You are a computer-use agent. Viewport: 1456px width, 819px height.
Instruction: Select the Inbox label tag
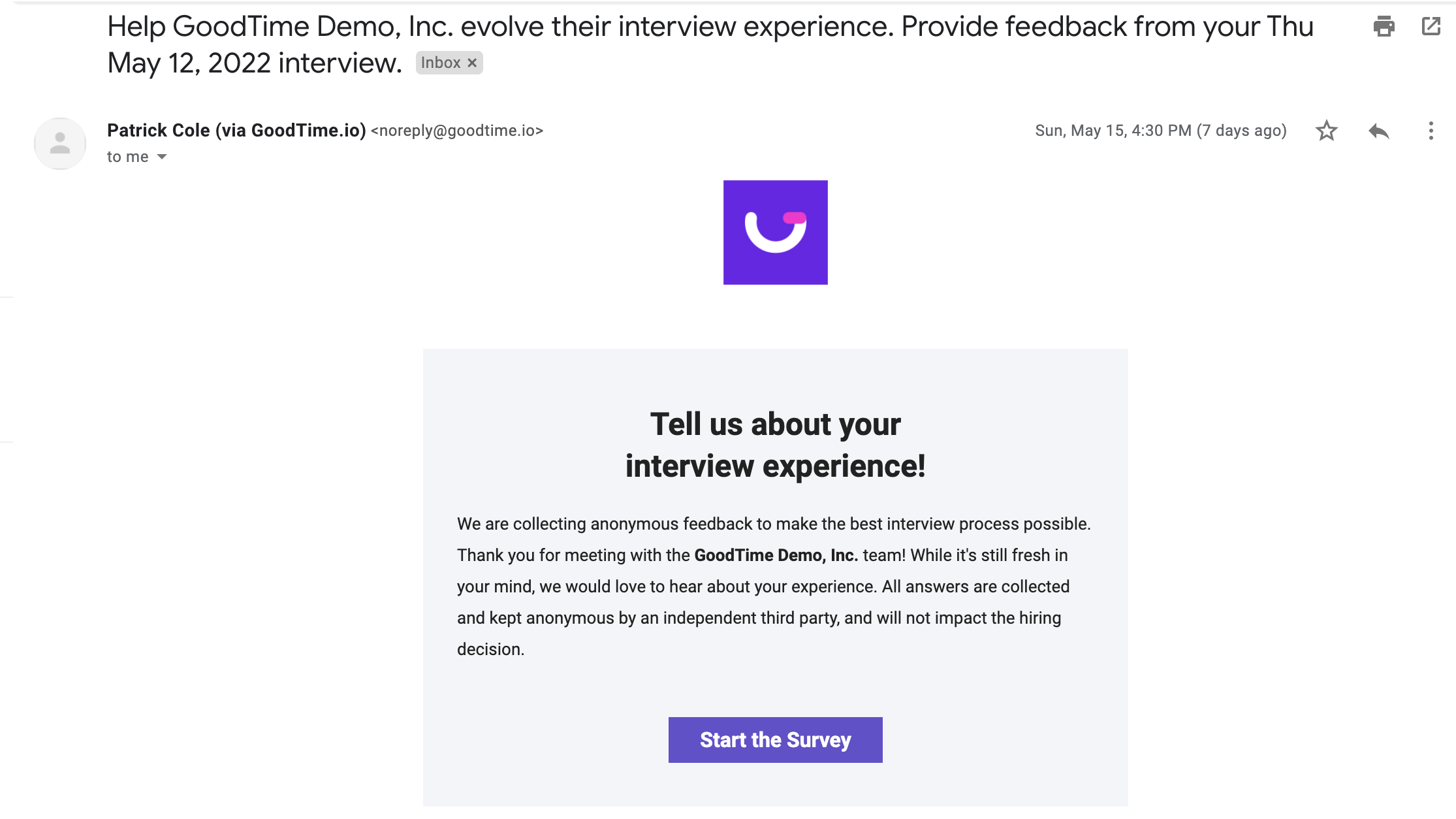(441, 63)
